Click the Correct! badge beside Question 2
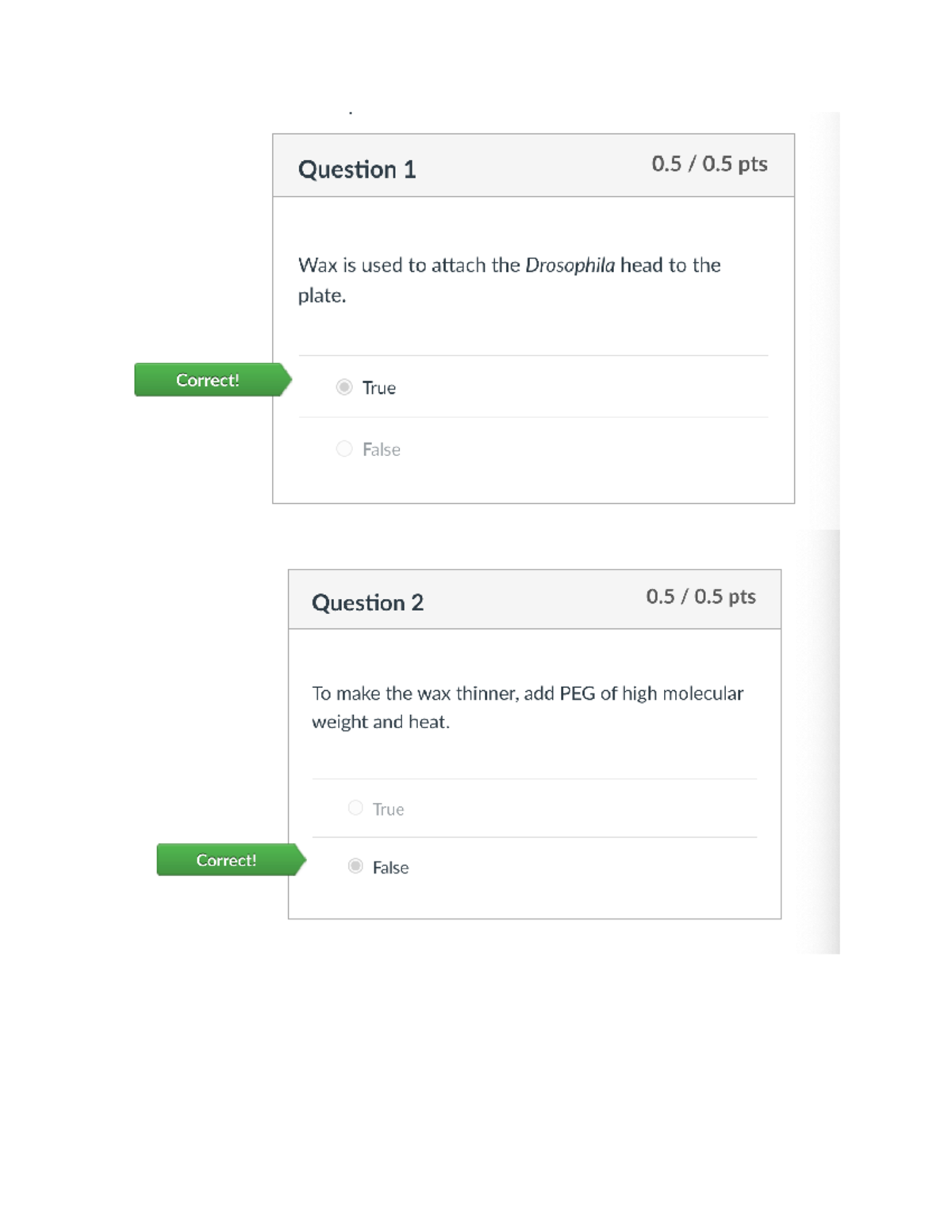 pos(227,860)
